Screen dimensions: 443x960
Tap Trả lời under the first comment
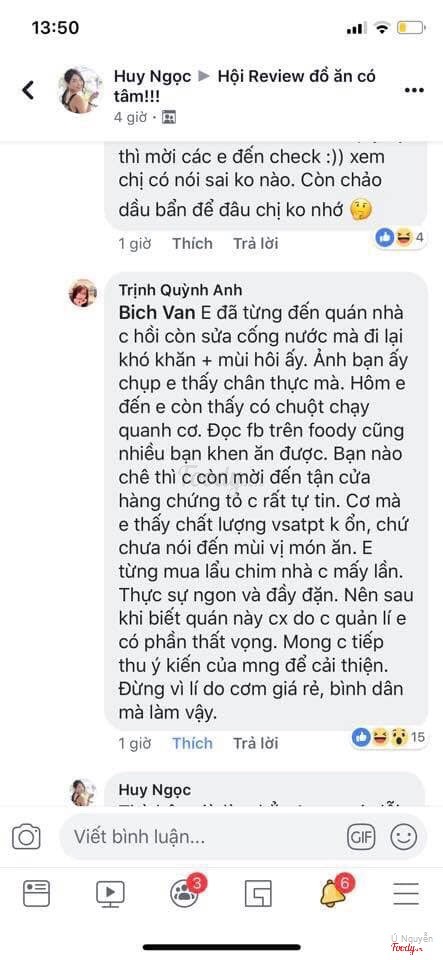tap(255, 243)
